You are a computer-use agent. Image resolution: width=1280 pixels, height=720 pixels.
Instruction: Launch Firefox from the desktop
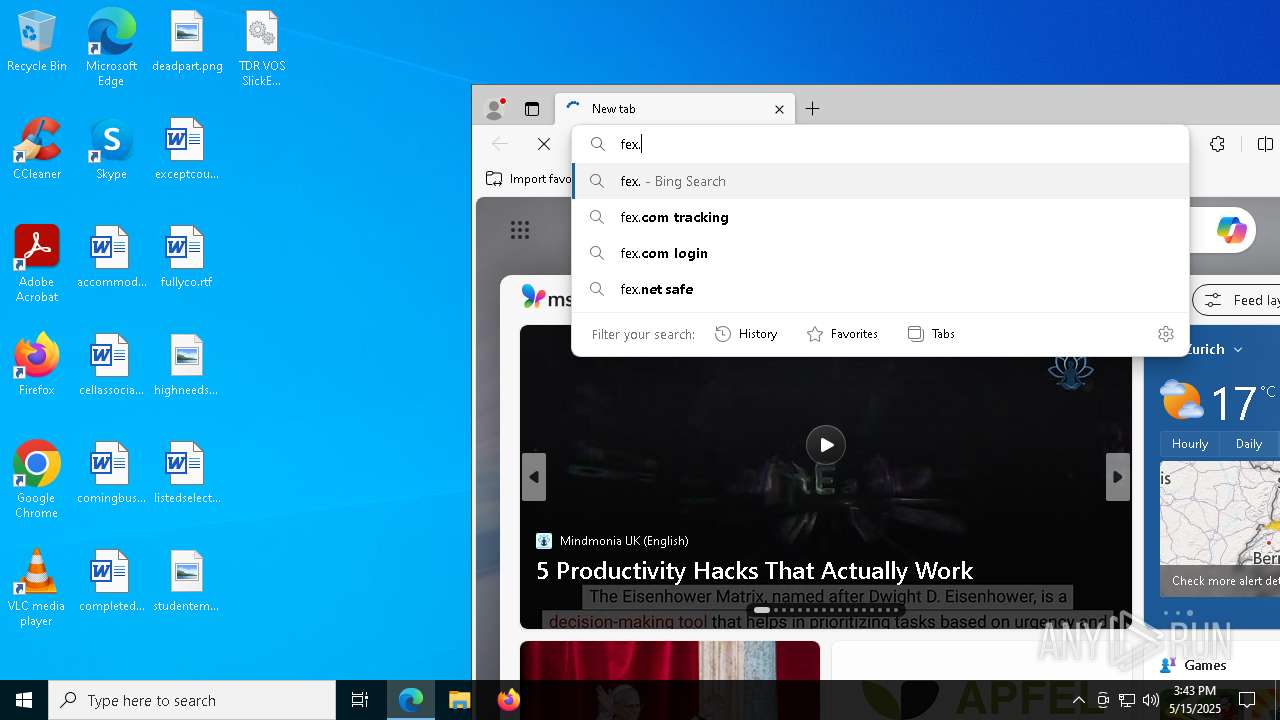(x=37, y=366)
